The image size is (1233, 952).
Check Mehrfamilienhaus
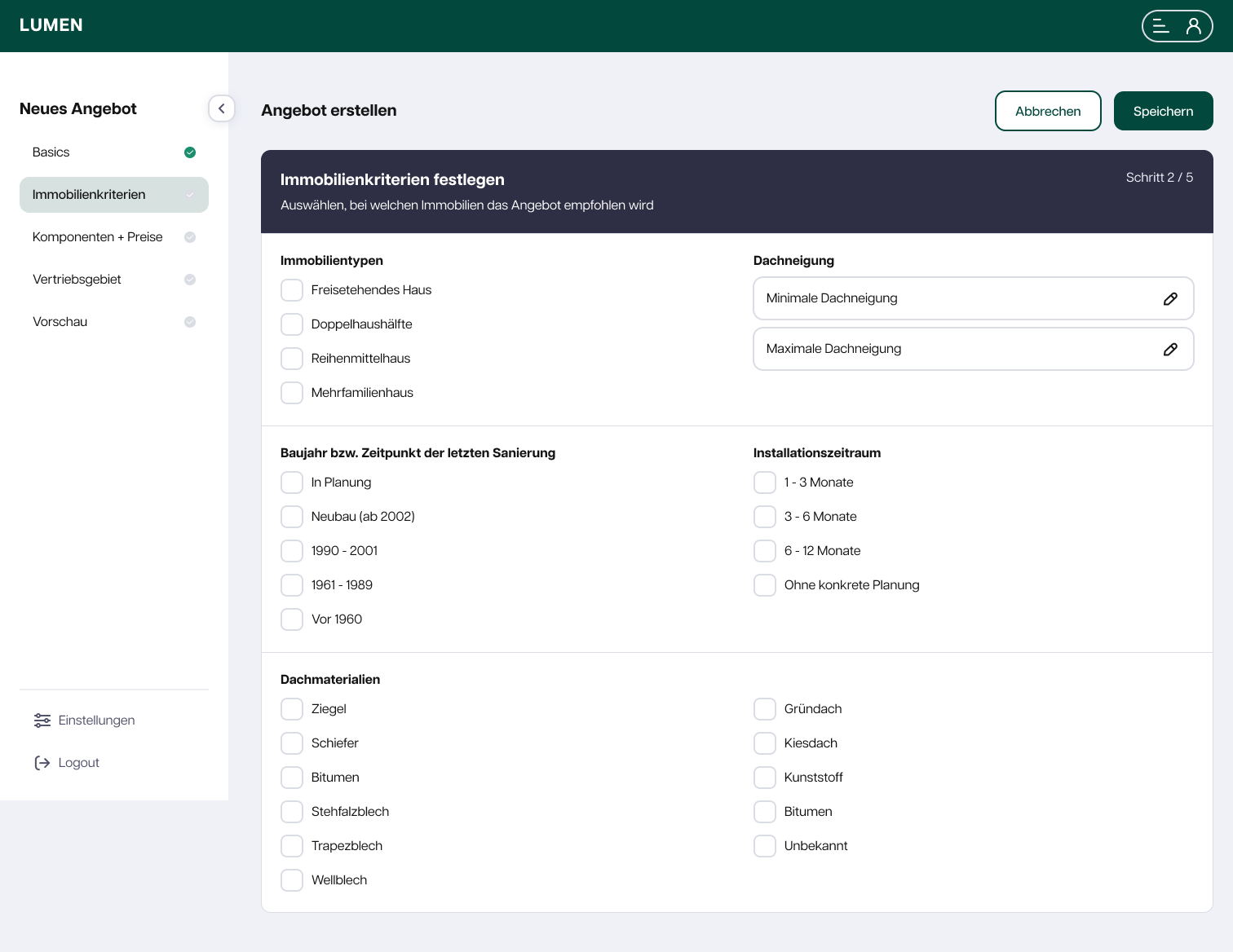[292, 393]
